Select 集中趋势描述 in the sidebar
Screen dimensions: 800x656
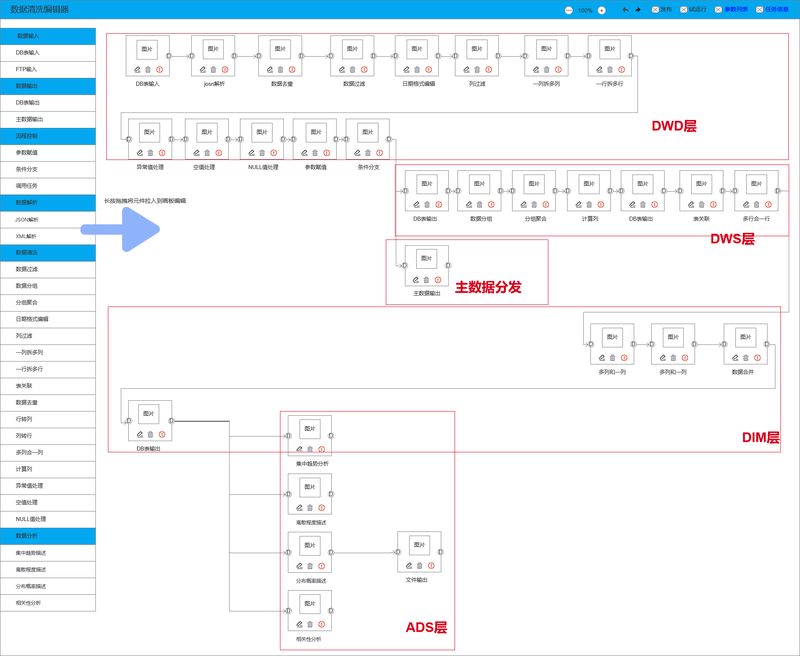point(48,553)
